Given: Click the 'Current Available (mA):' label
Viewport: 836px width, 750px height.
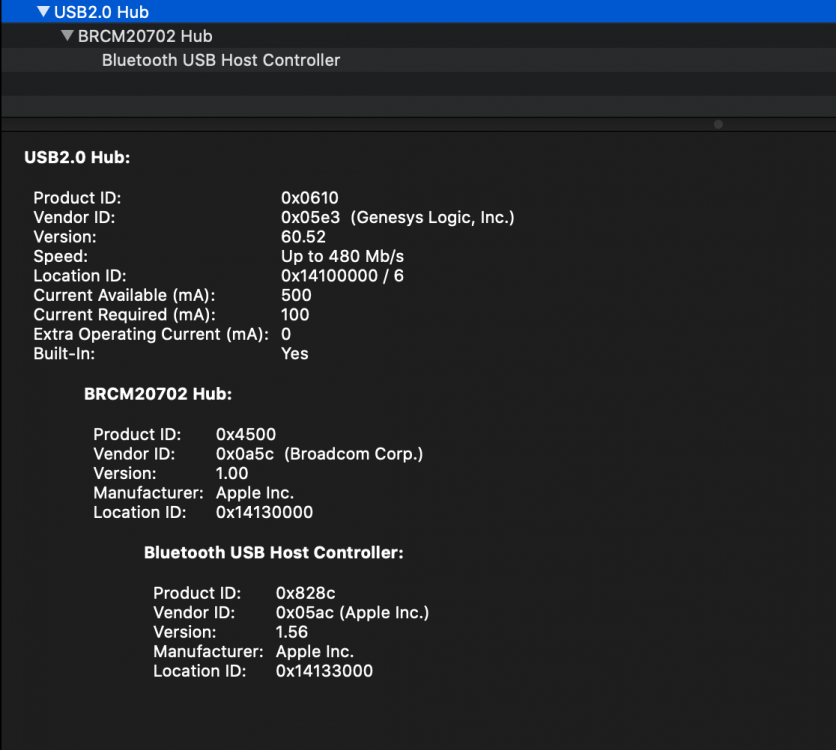Looking at the screenshot, I should tap(124, 295).
